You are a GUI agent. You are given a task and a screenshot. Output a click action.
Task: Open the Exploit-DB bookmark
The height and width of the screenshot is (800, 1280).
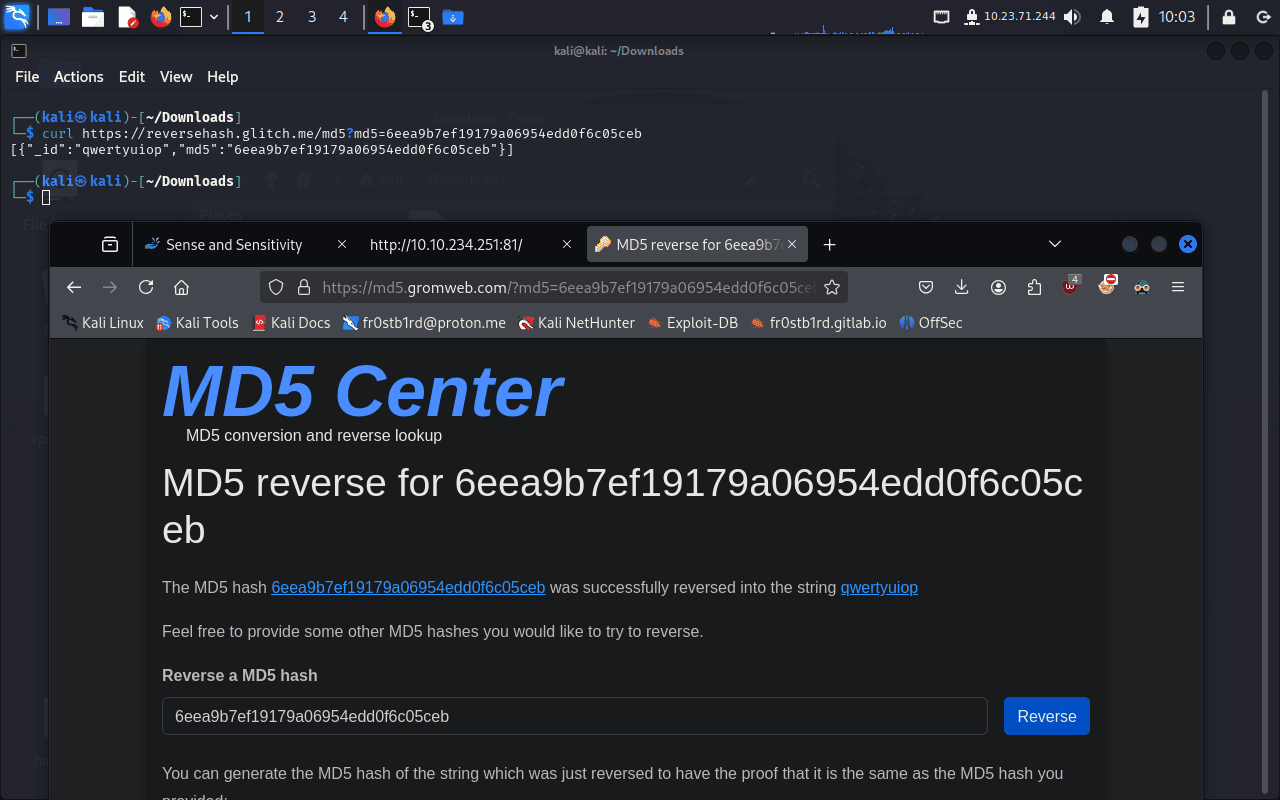tap(702, 323)
